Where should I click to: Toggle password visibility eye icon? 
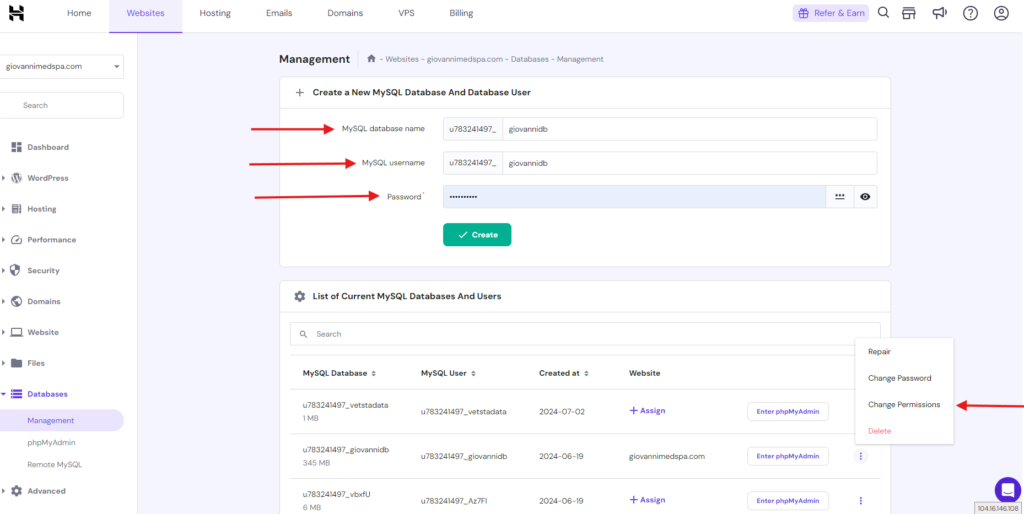pos(865,197)
